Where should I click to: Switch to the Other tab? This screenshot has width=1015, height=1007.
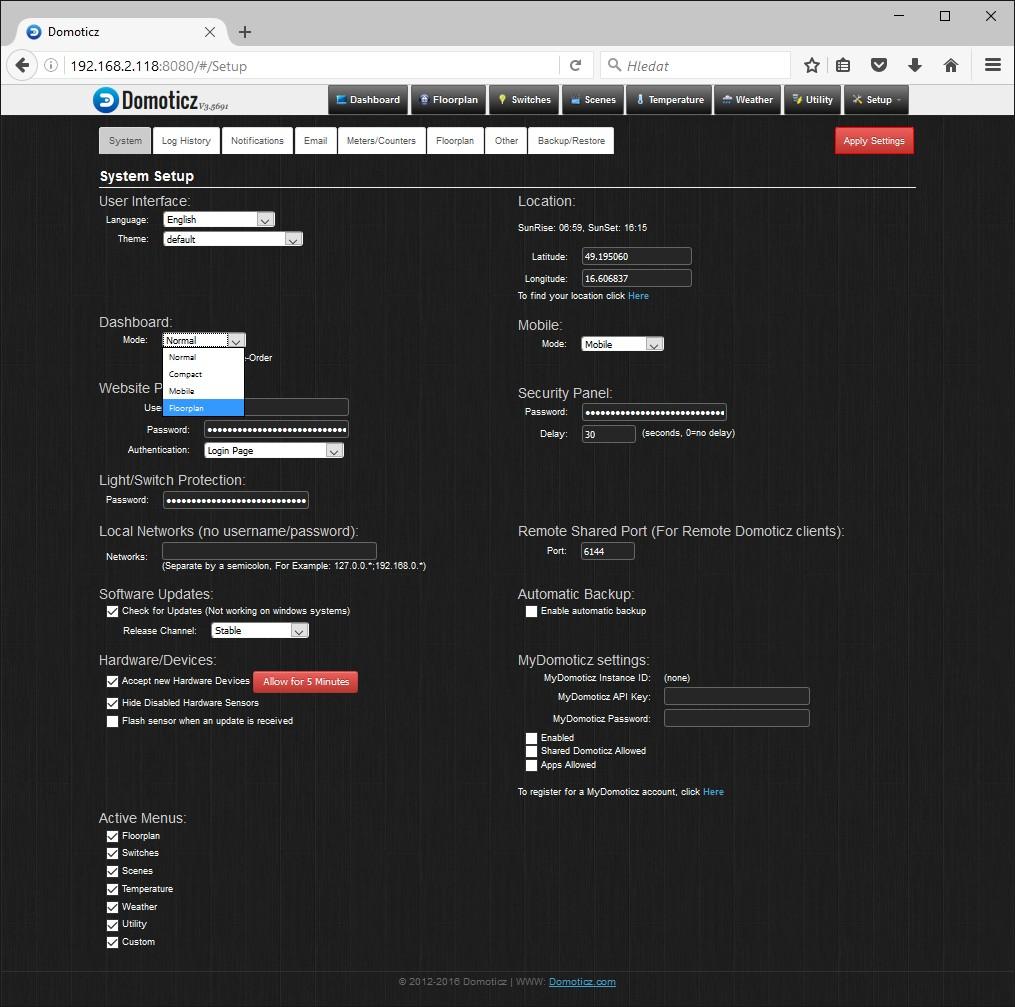pos(506,140)
